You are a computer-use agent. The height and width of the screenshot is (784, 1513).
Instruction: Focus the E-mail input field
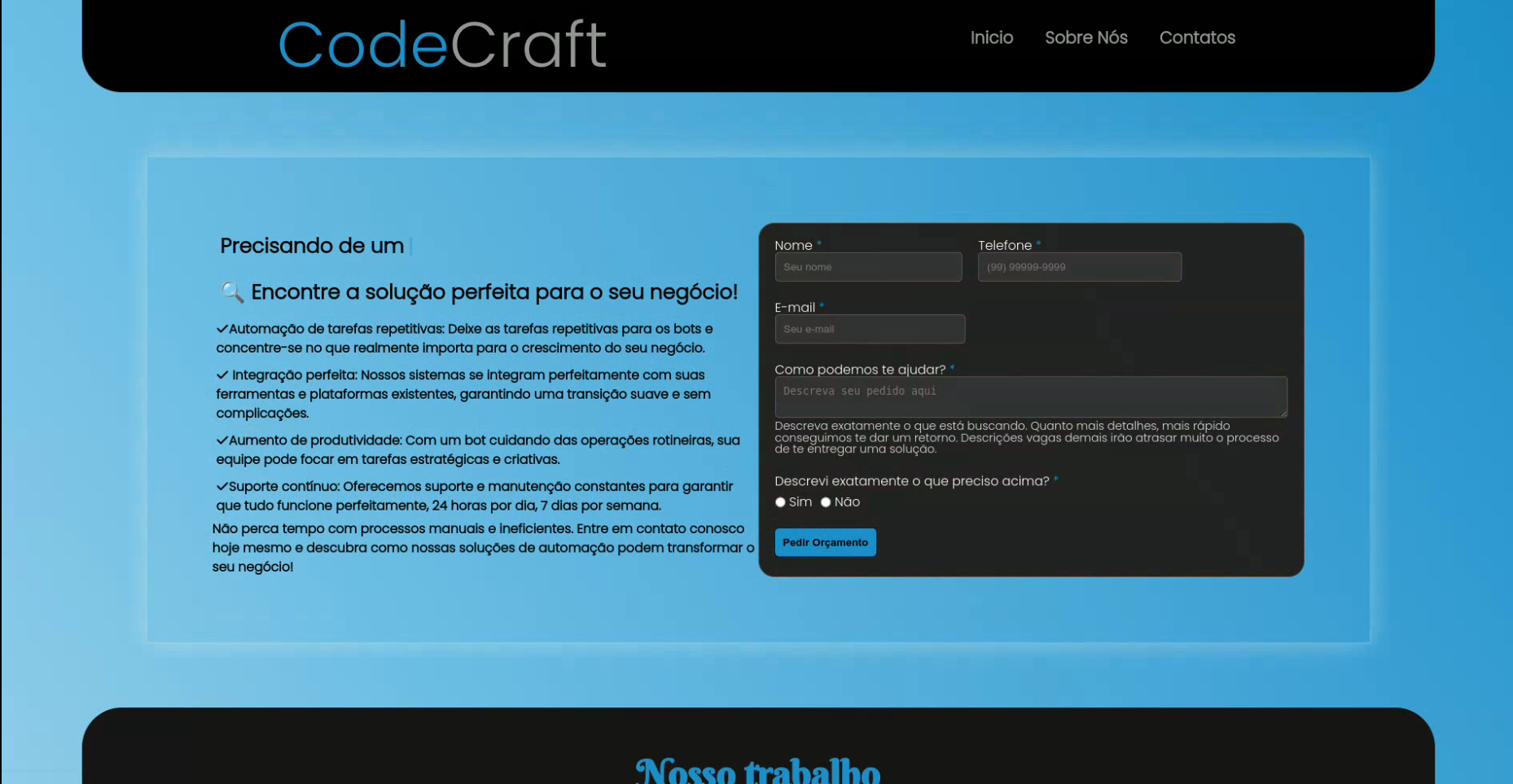pyautogui.click(x=870, y=329)
